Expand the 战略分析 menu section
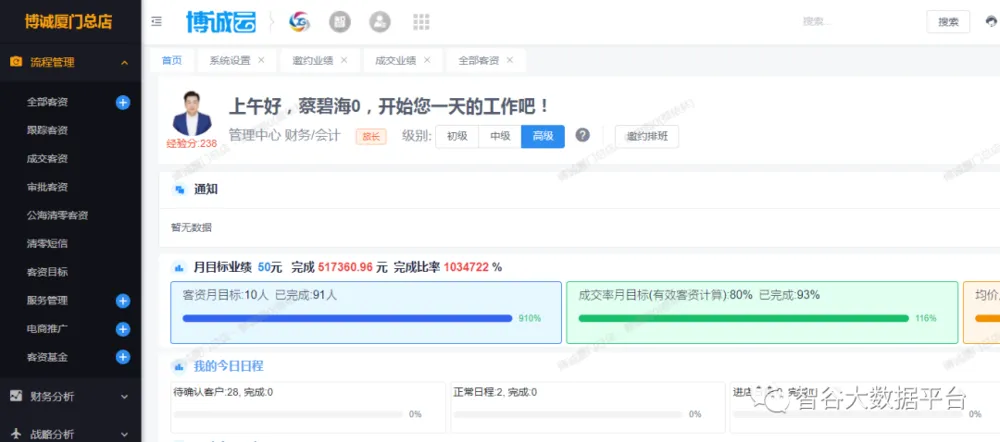 tap(124, 434)
